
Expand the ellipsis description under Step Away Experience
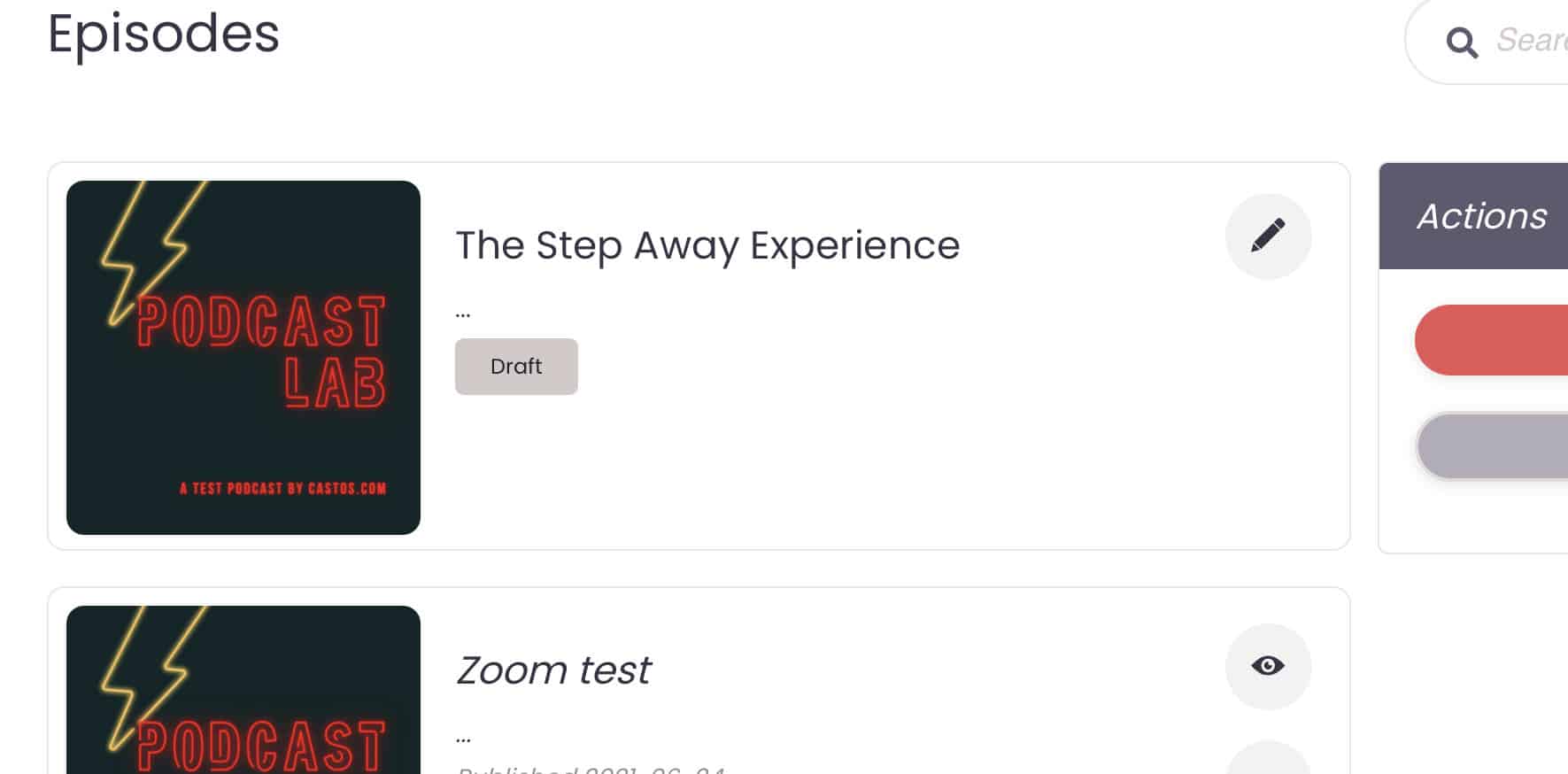click(463, 313)
